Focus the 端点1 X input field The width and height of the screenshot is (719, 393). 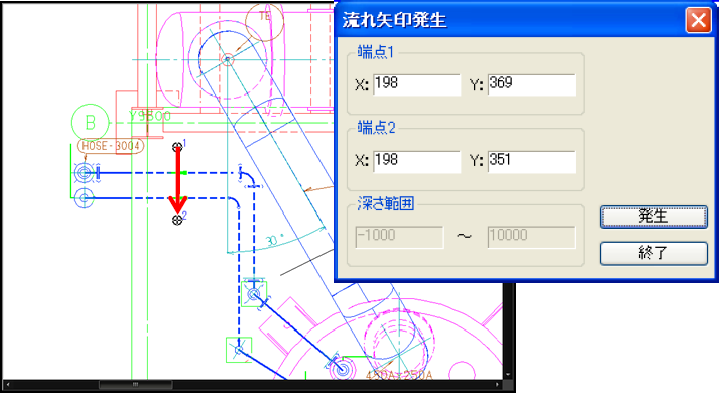coord(417,85)
